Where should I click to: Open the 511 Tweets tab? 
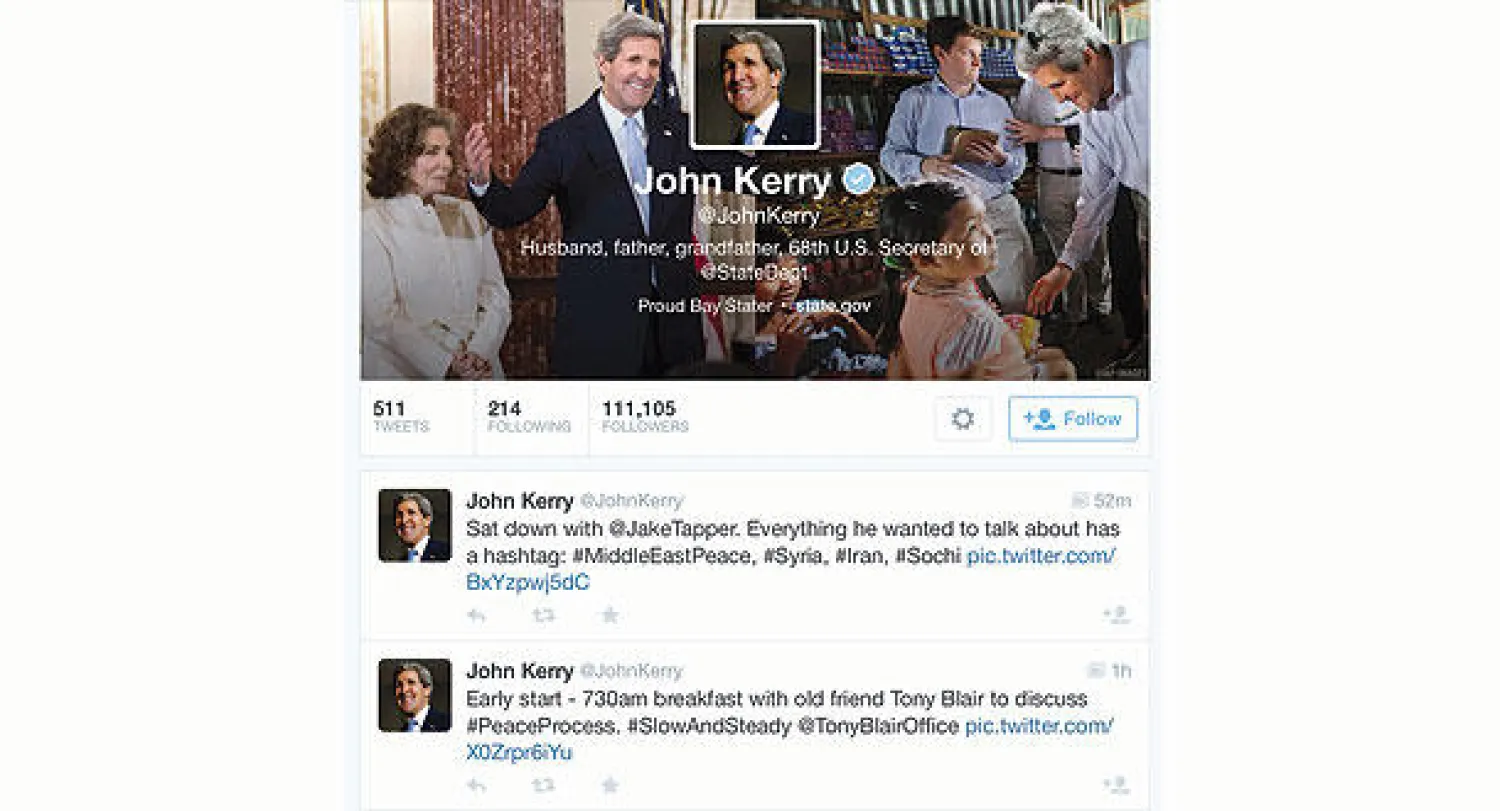pos(401,417)
